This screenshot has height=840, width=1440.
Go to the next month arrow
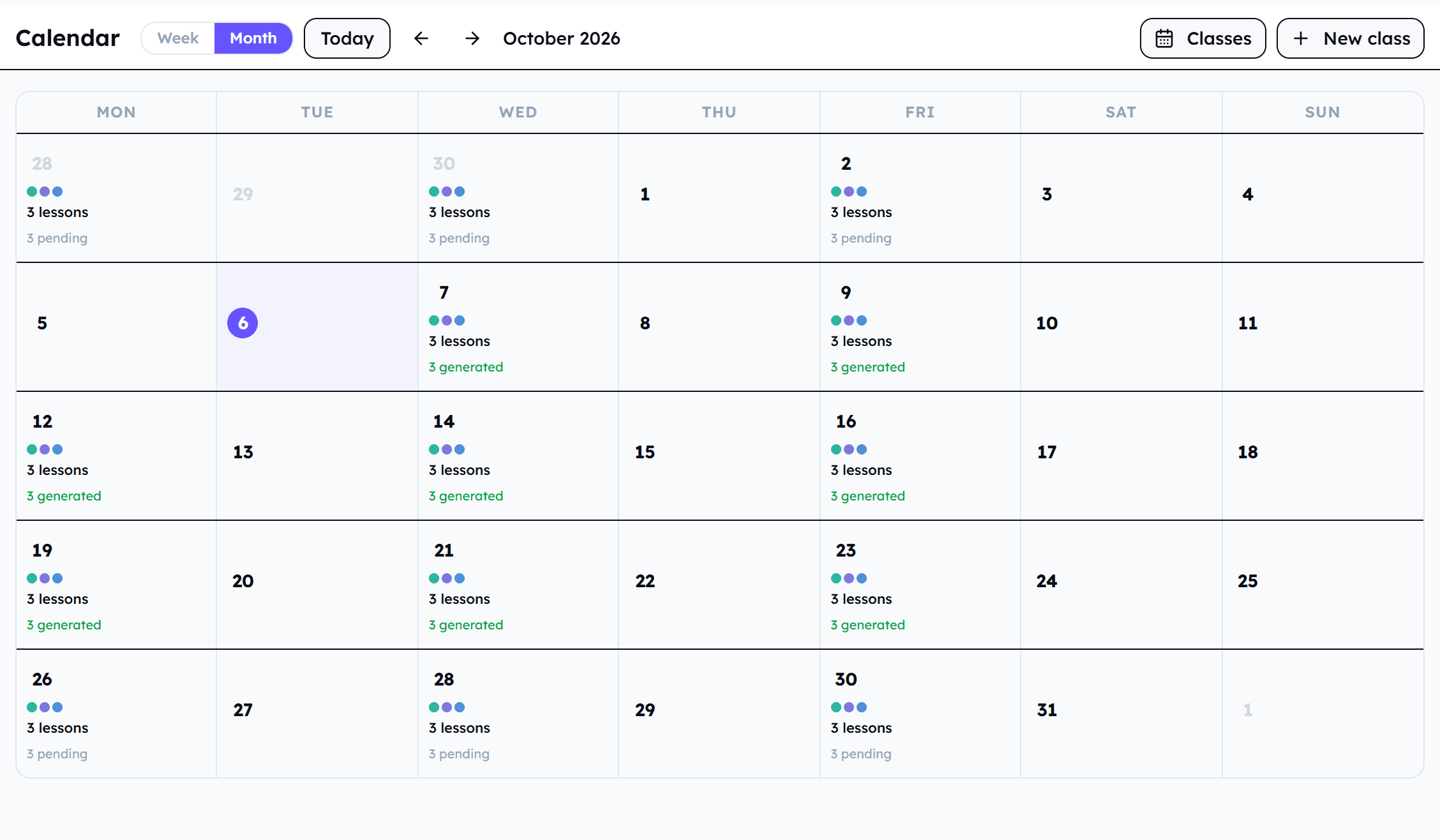pos(472,38)
